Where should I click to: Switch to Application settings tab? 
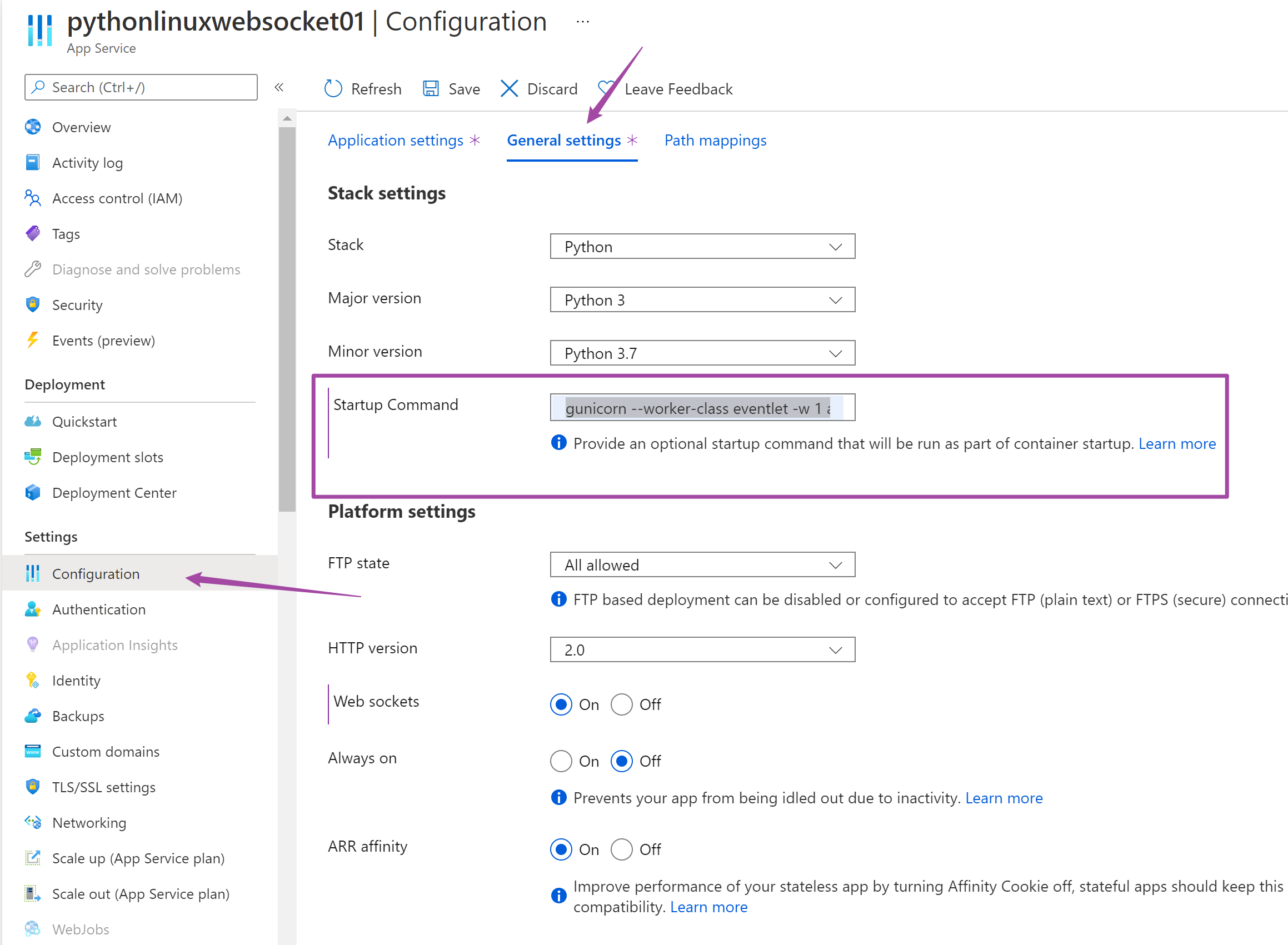[x=396, y=140]
